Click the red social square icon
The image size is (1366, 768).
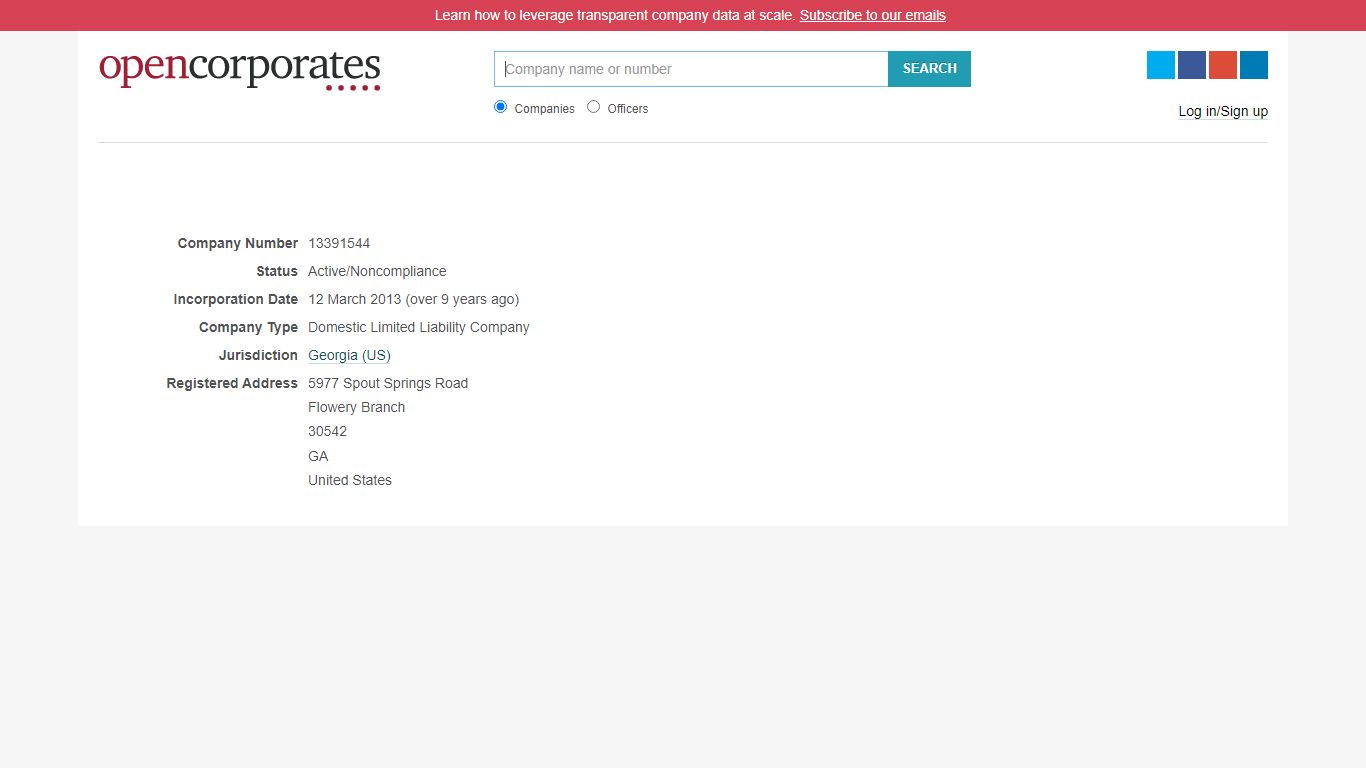1223,65
